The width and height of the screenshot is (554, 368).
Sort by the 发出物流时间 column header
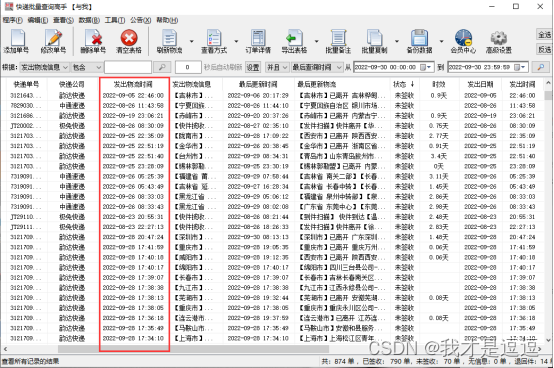133,84
